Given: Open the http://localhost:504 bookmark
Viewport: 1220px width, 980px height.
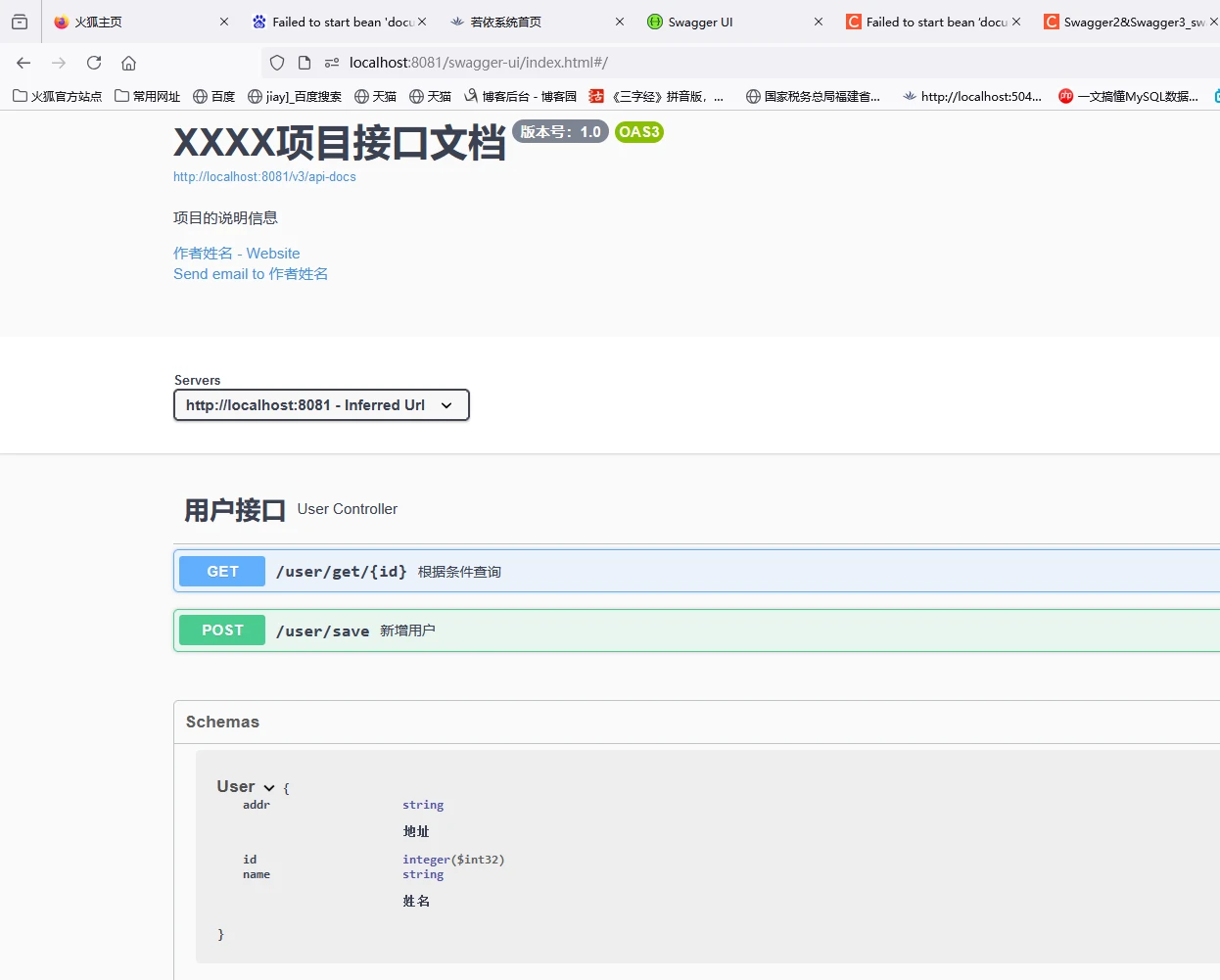Looking at the screenshot, I should pyautogui.click(x=972, y=96).
